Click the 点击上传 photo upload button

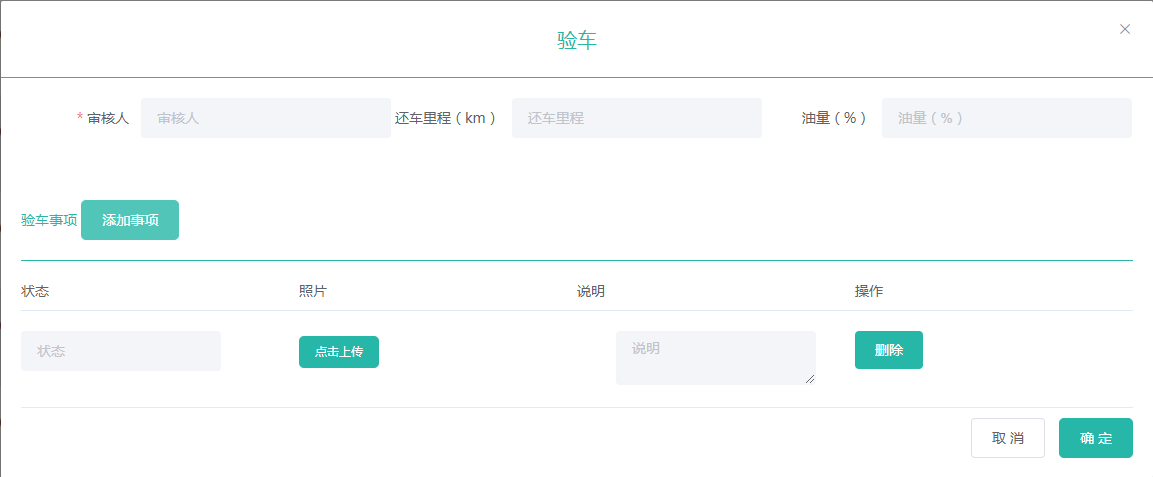pyautogui.click(x=338, y=352)
